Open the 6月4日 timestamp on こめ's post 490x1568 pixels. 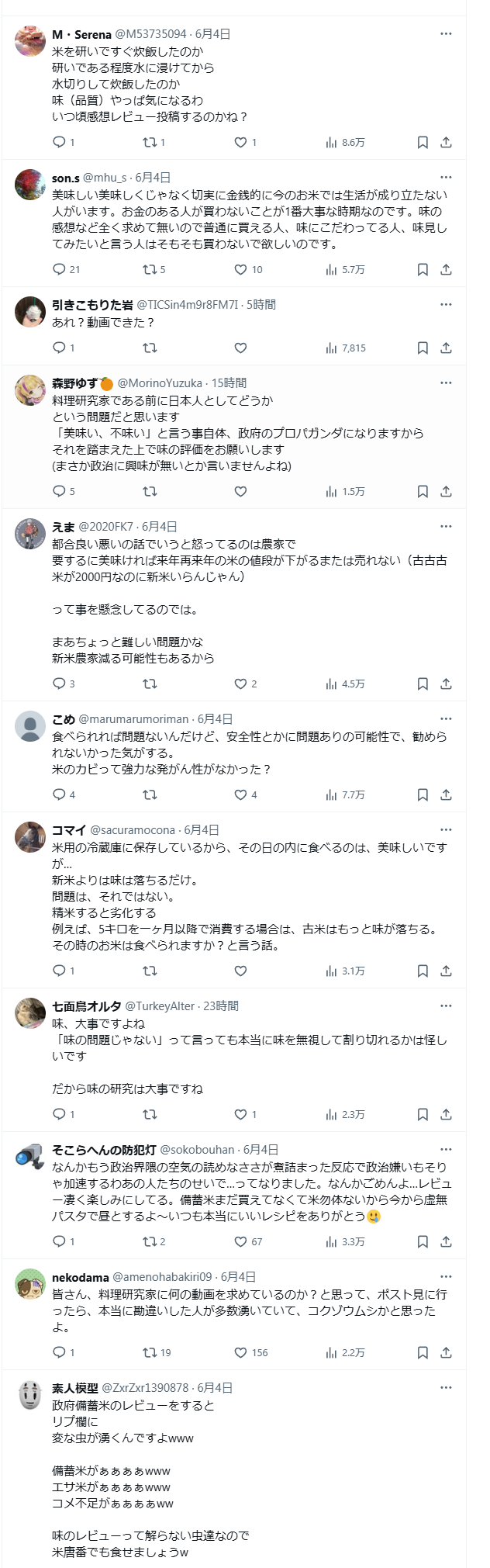pos(215,719)
